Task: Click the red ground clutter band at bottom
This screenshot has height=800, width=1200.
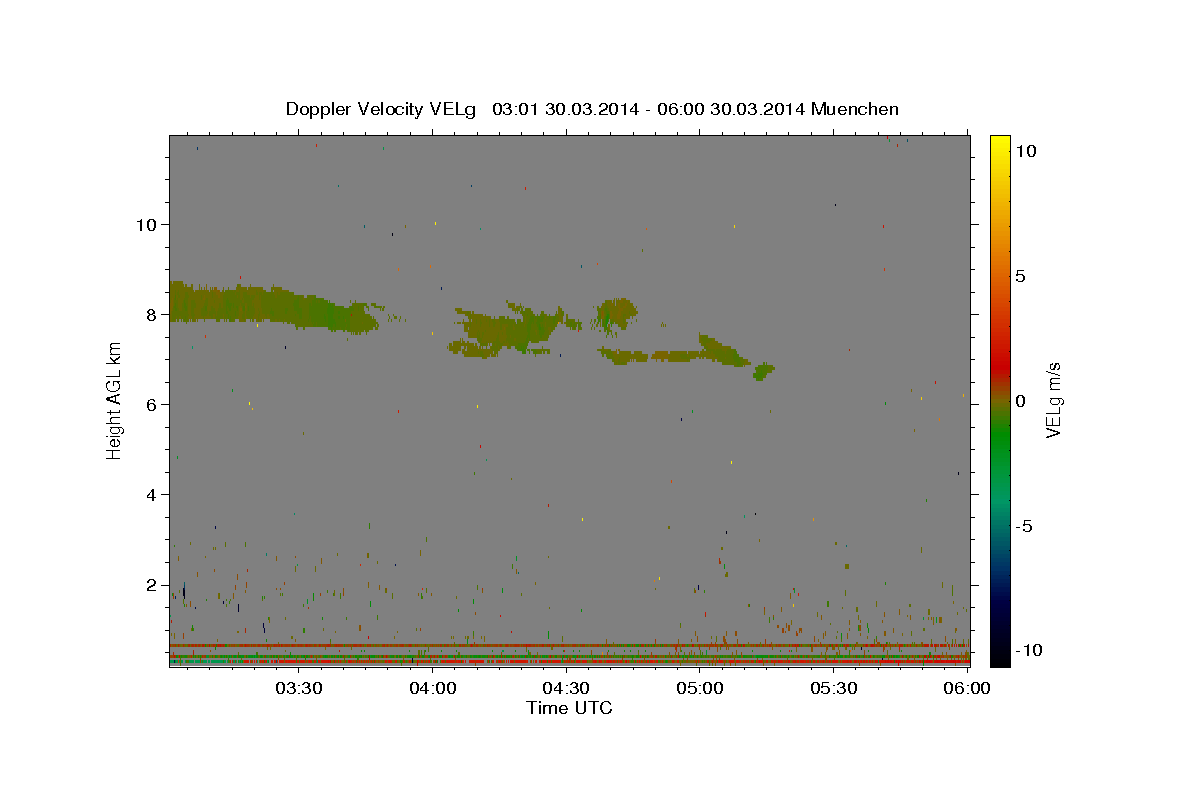Action: tap(569, 661)
